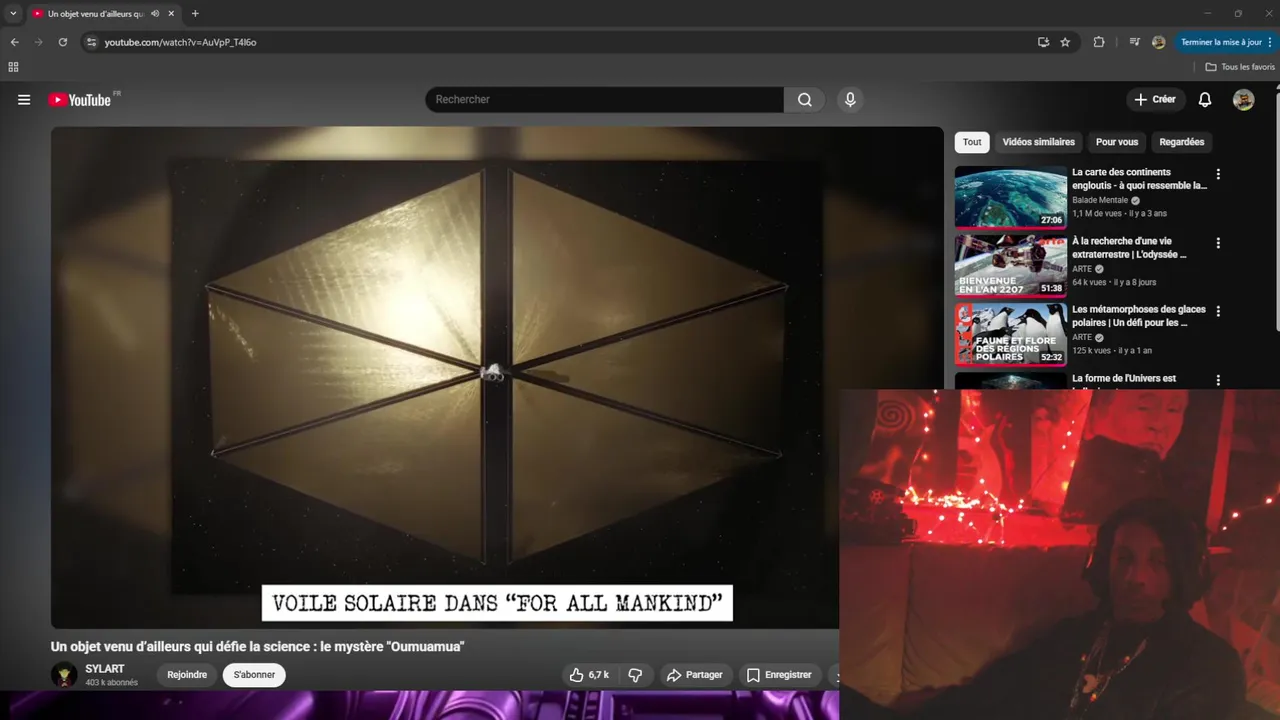The width and height of the screenshot is (1280, 720).
Task: Focus the Rechercher search field
Action: tap(605, 100)
